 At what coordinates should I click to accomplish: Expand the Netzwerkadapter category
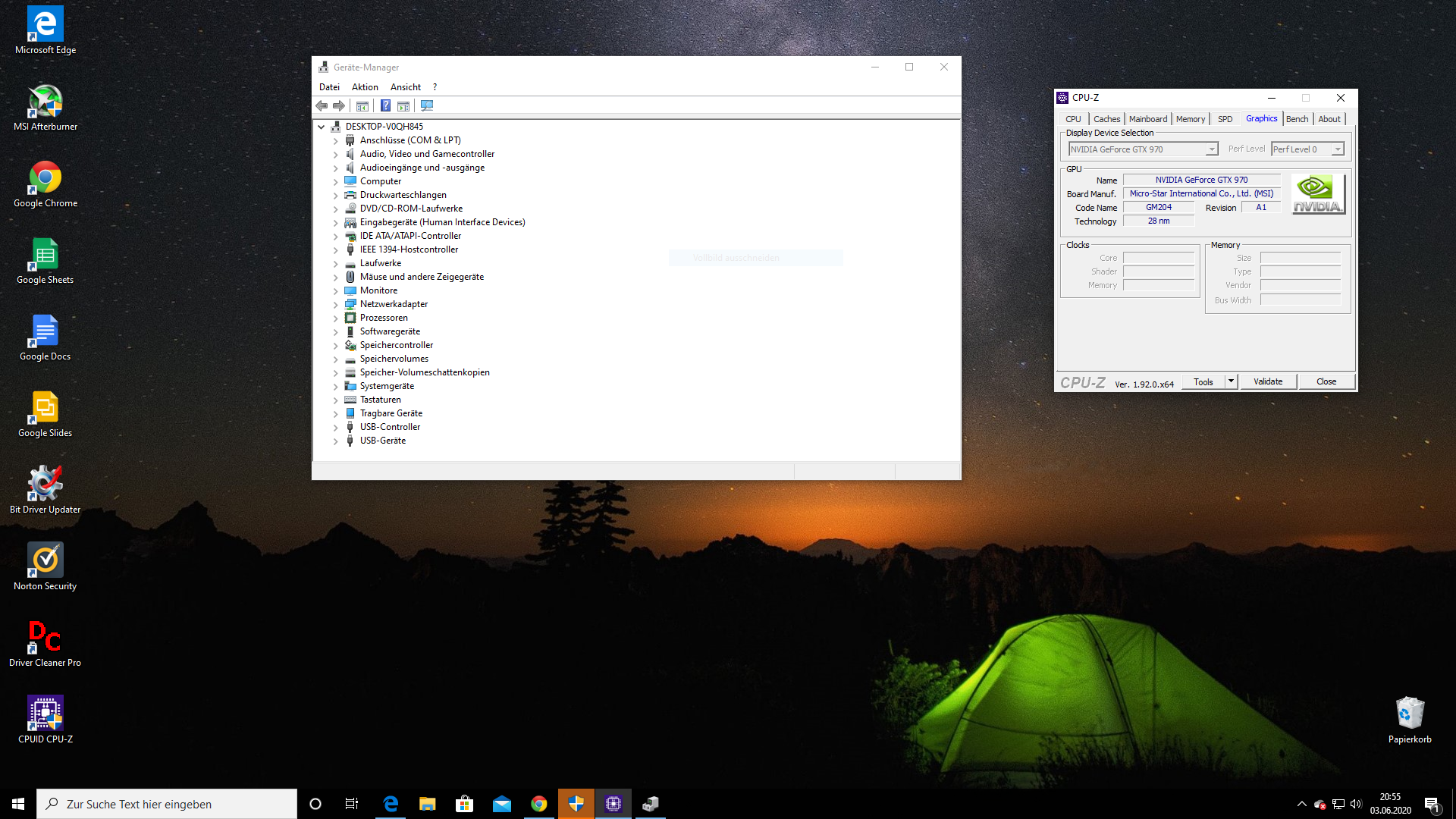pos(336,304)
